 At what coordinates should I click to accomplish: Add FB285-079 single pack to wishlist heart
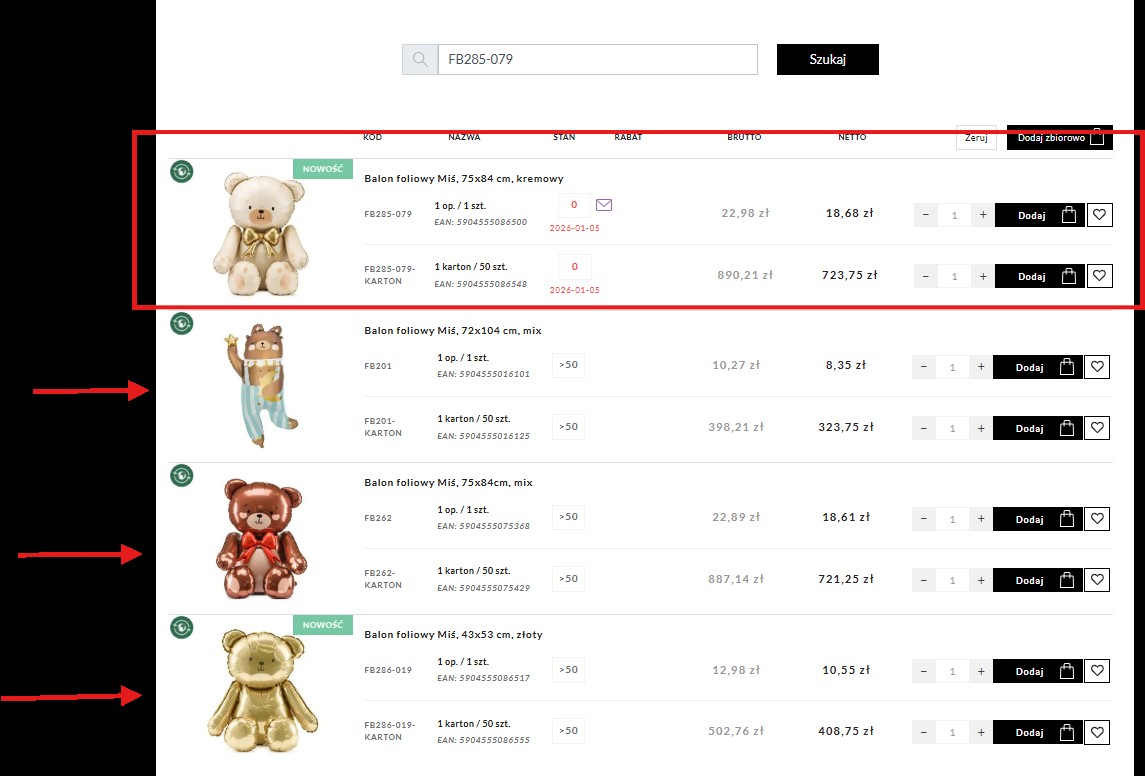click(x=1099, y=215)
